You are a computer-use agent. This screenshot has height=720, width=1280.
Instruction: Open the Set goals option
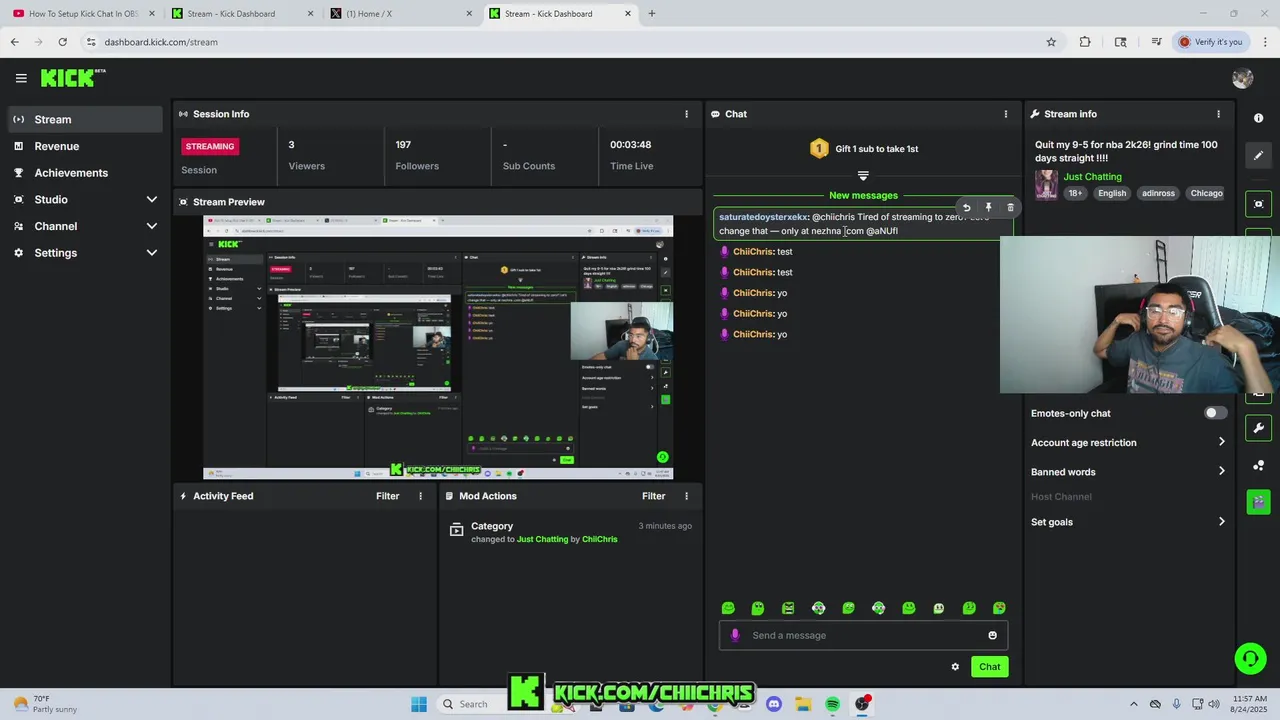coord(1128,522)
